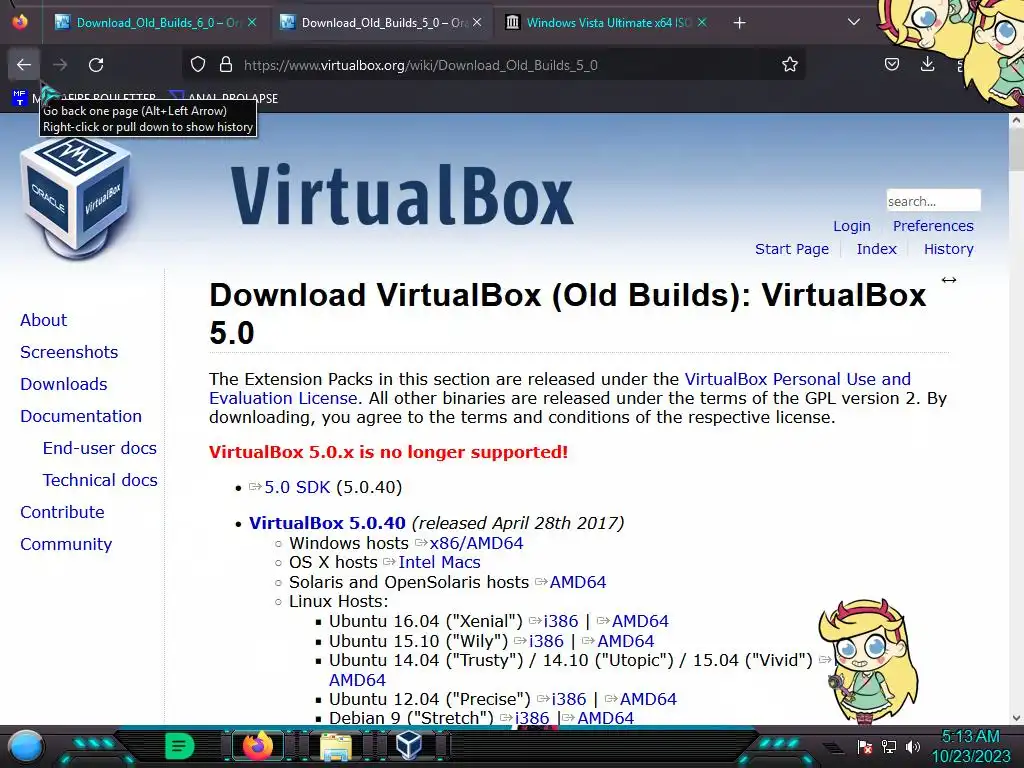
Task: Click the site security padlock icon
Action: [x=226, y=65]
